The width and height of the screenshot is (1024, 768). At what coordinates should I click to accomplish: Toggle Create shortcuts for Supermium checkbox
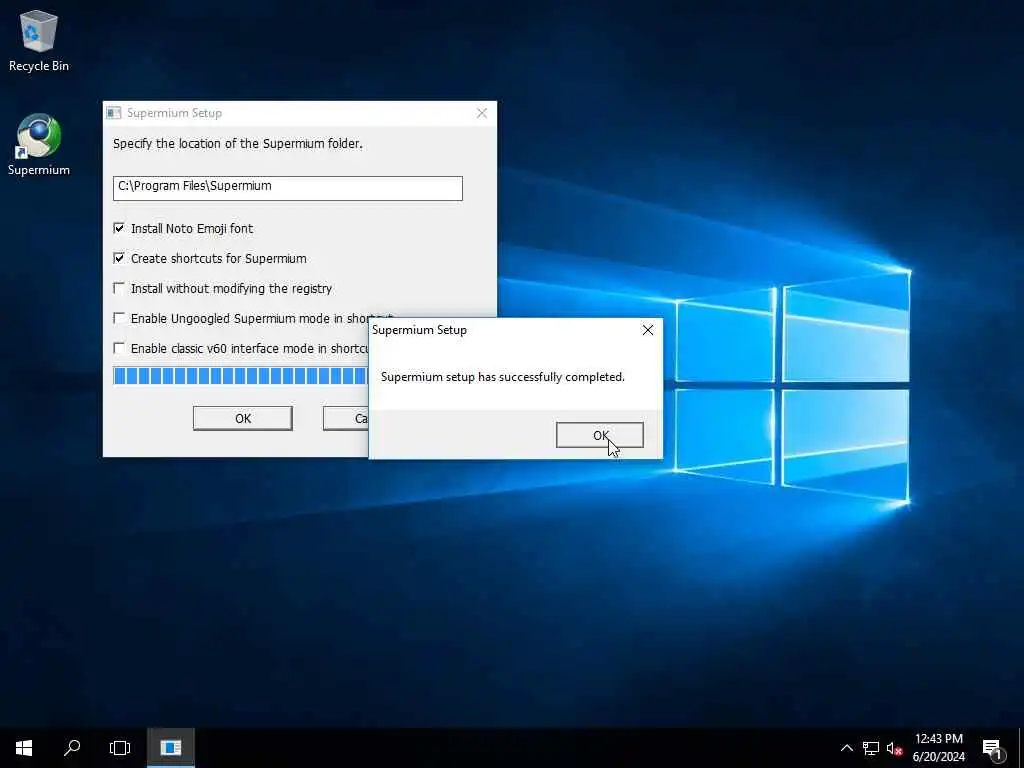click(119, 258)
